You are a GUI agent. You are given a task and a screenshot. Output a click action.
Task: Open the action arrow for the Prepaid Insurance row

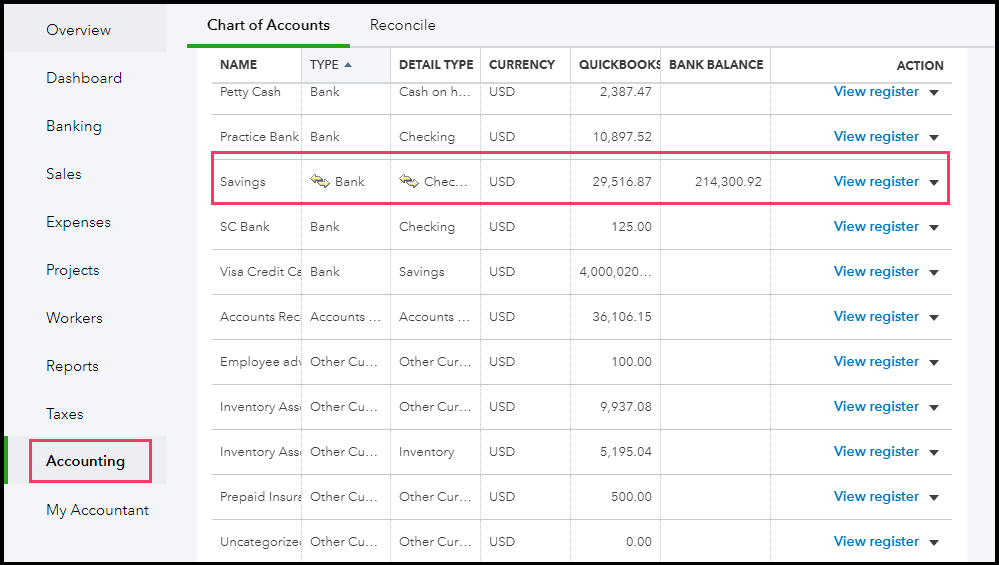pos(934,497)
